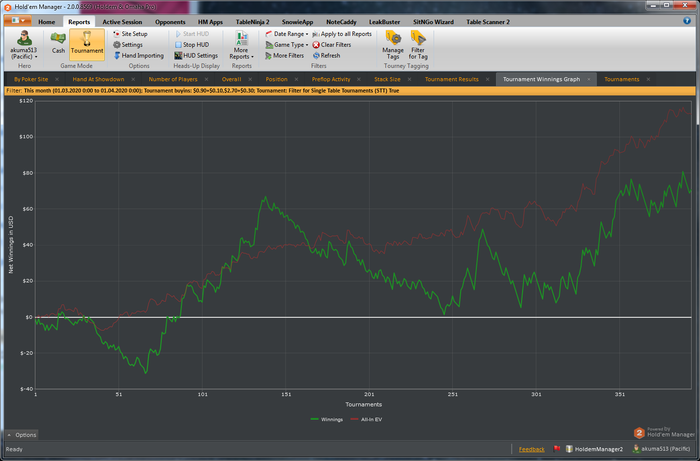This screenshot has width=700, height=461.
Task: Open Site Setup options
Action: tap(130, 34)
